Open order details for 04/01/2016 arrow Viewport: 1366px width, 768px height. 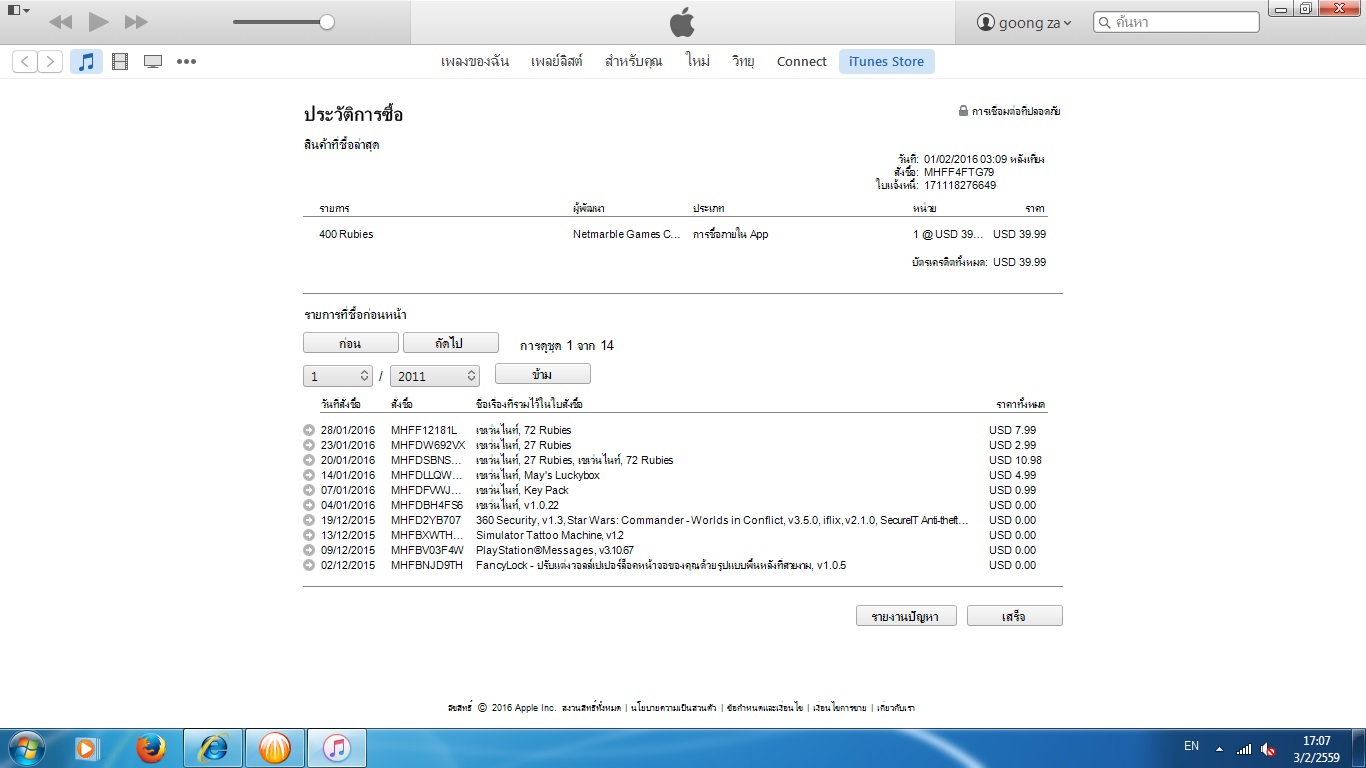[309, 505]
